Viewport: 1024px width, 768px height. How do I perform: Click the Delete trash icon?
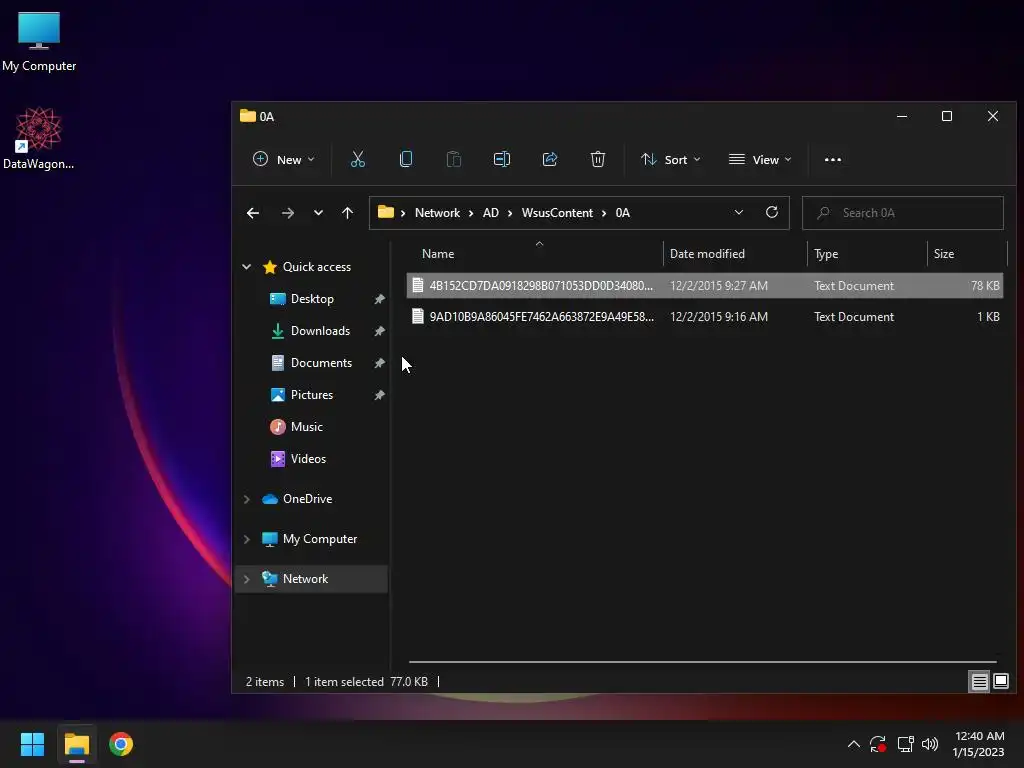pyautogui.click(x=598, y=159)
